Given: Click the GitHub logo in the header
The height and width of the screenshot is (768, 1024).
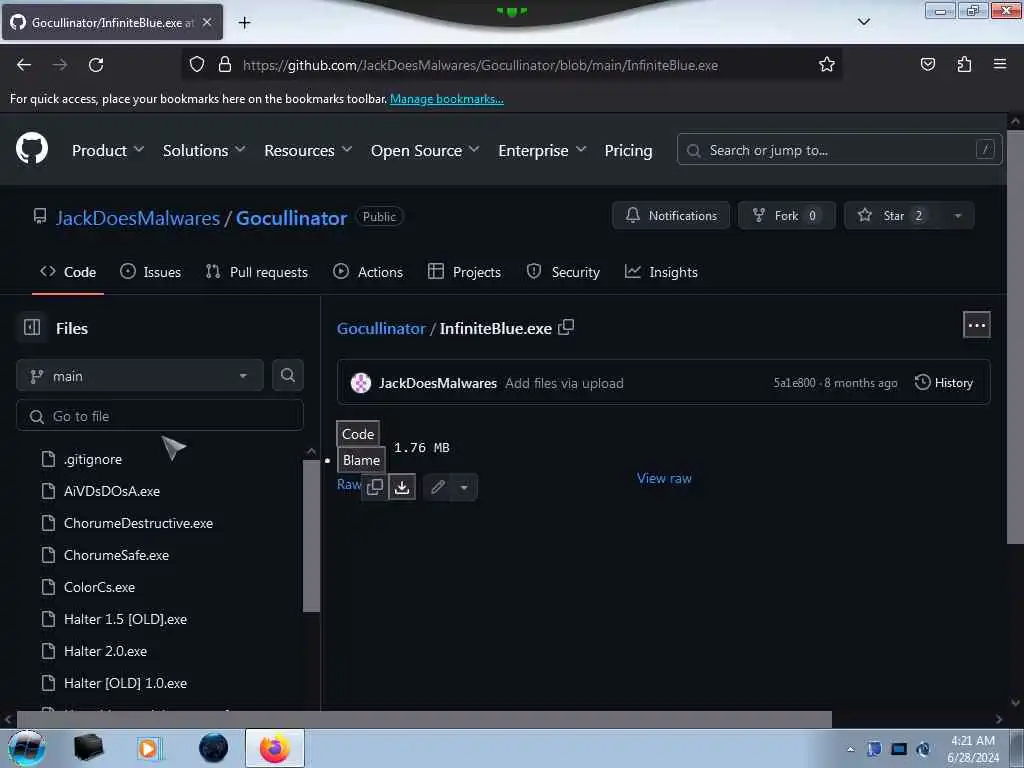Looking at the screenshot, I should coord(31,149).
